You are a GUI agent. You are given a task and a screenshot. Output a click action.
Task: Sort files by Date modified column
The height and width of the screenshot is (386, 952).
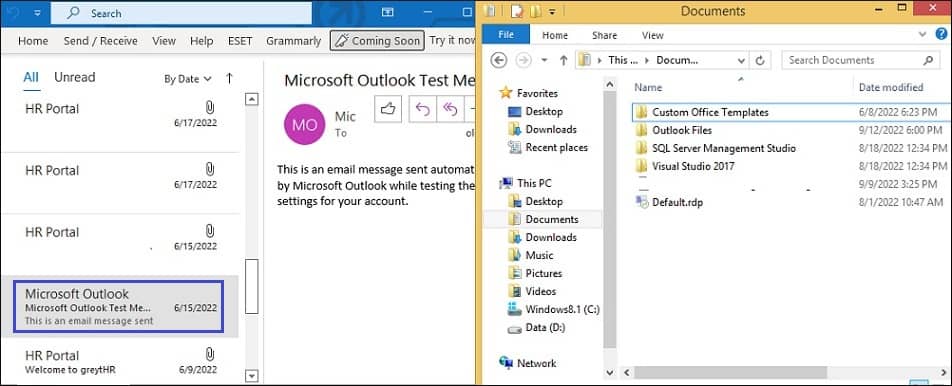pos(891,87)
